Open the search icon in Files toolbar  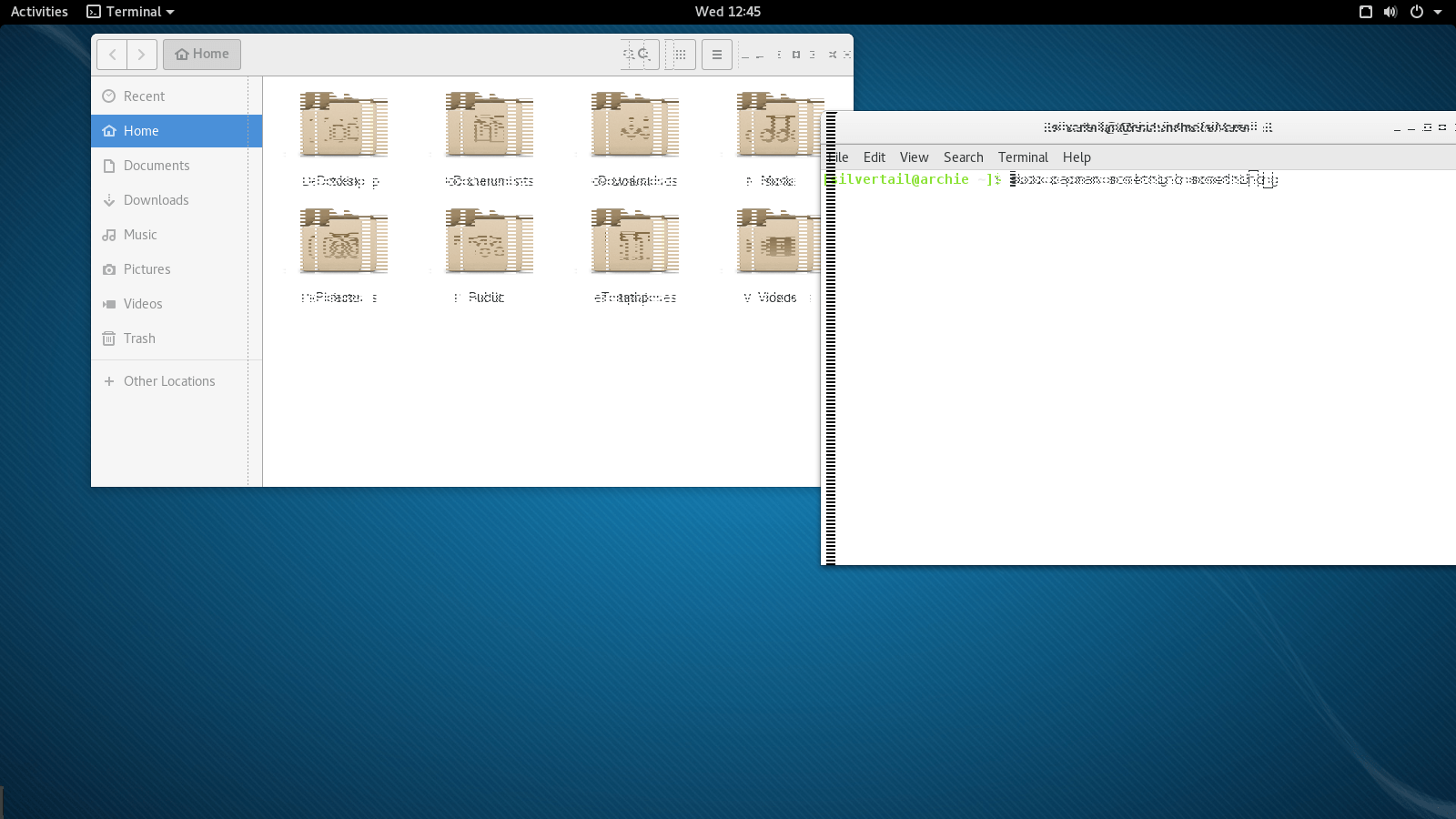point(640,55)
